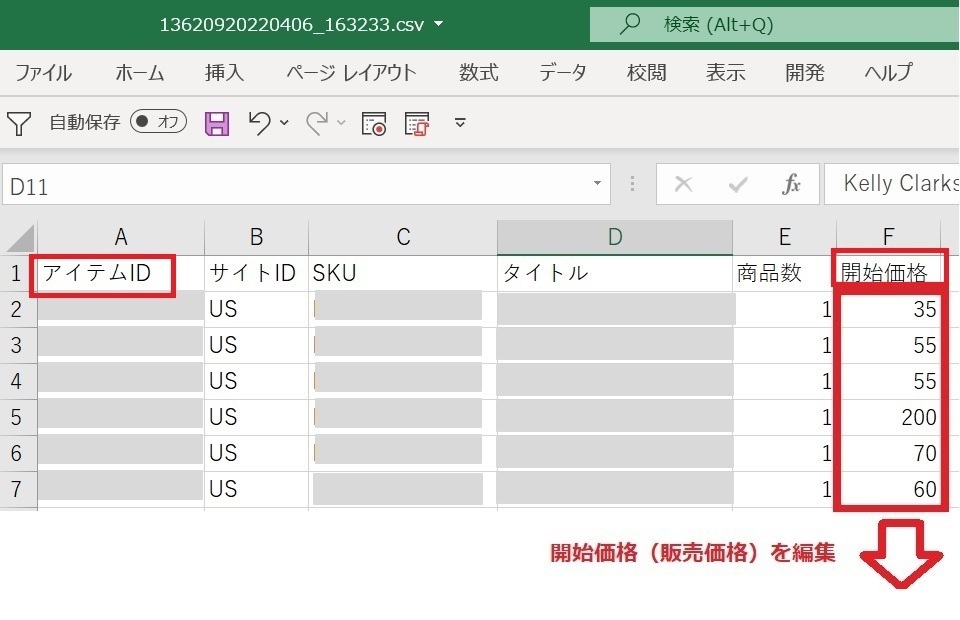Click the SKU header cell

(403, 273)
